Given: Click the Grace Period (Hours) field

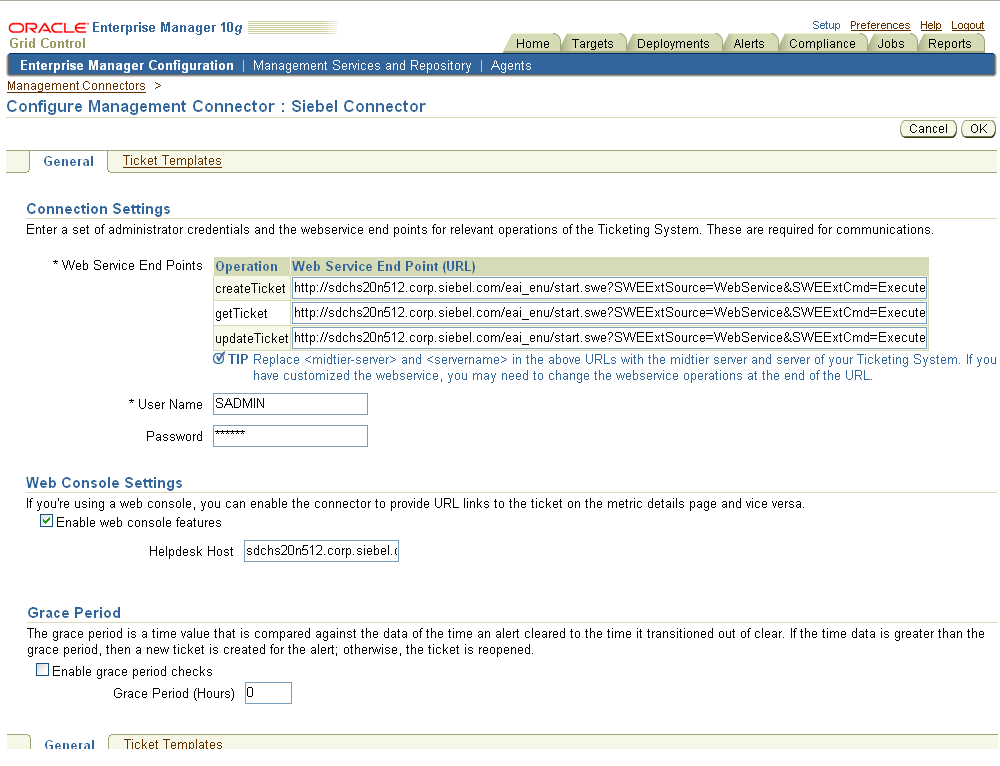Looking at the screenshot, I should [268, 693].
